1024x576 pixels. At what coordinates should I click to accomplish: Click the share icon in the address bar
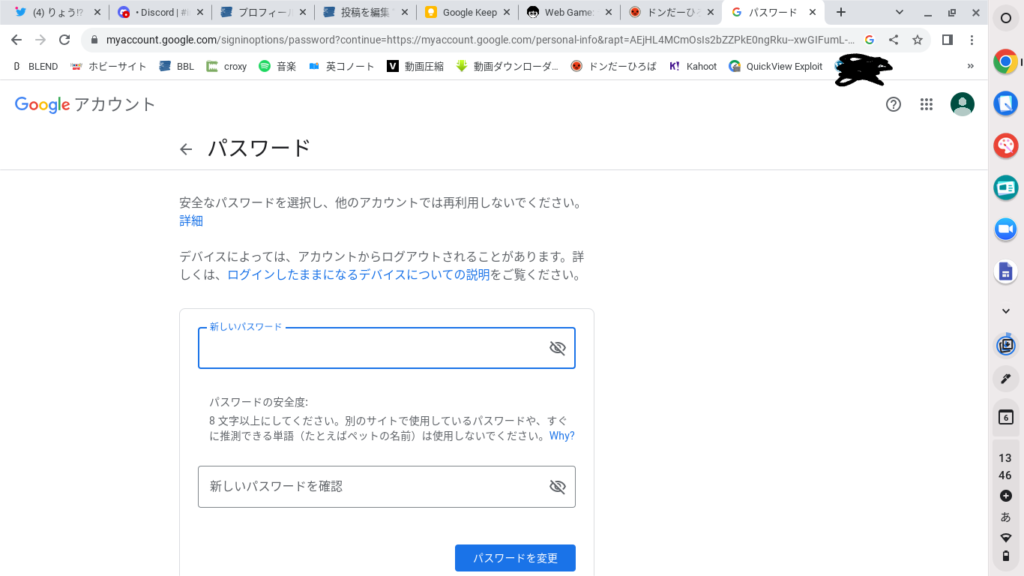[x=893, y=40]
